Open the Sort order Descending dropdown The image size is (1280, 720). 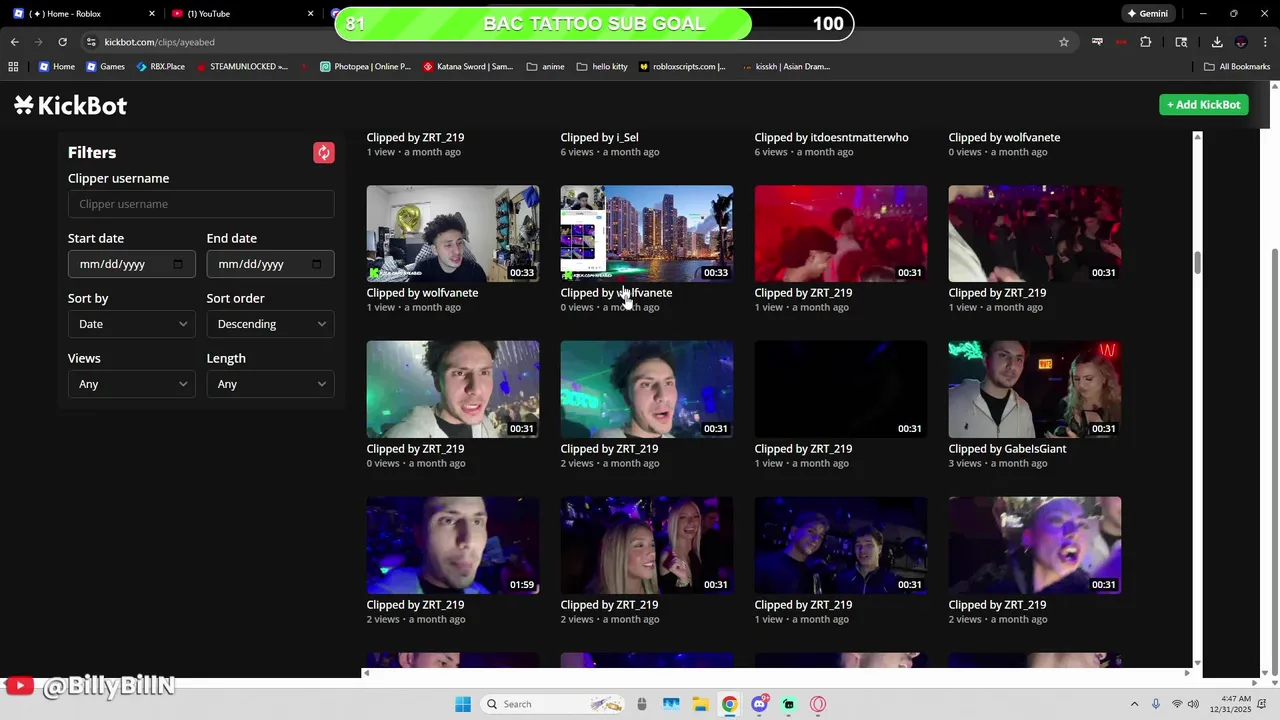click(270, 324)
